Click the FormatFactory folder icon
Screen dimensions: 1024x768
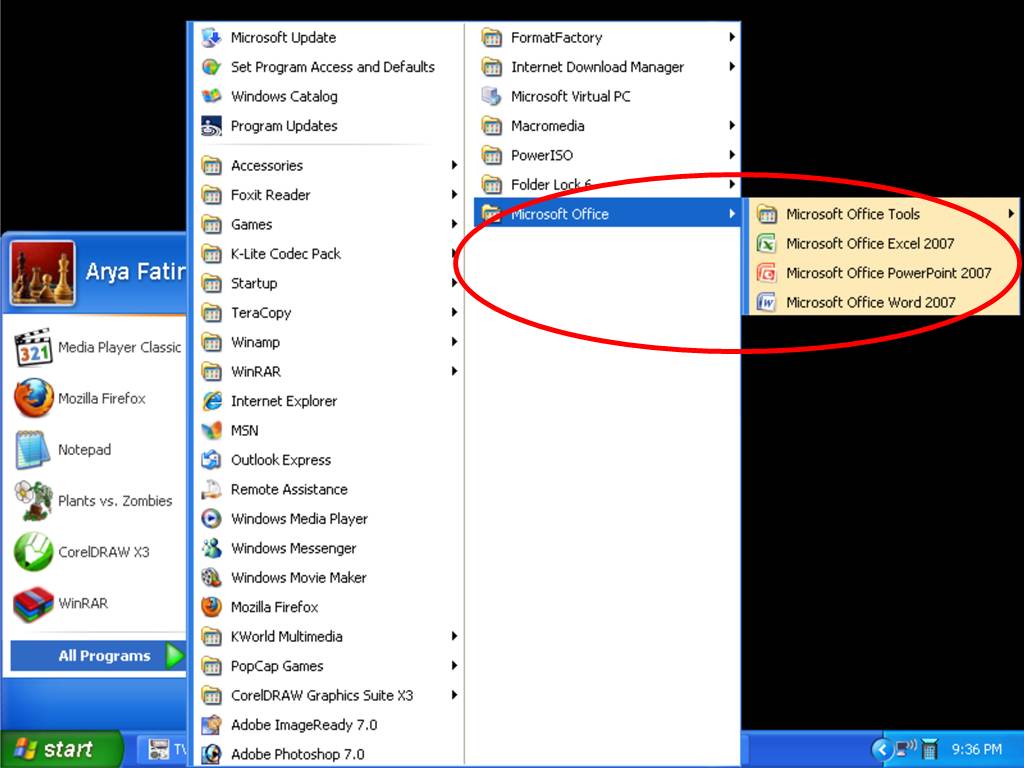click(491, 37)
